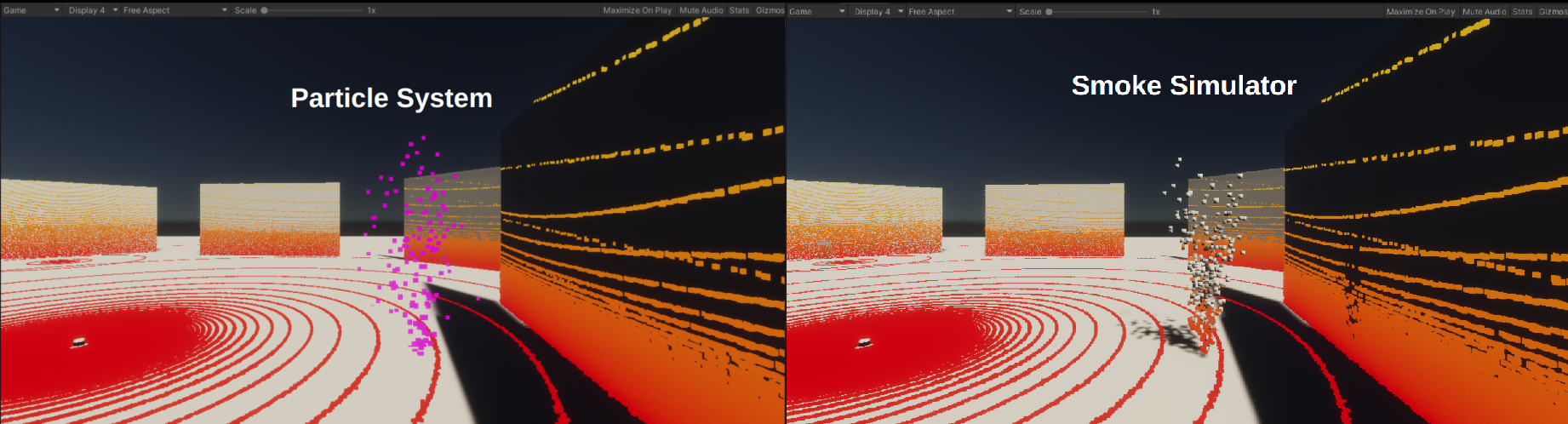Open the Display 4 dropdown in right panel

878,12
